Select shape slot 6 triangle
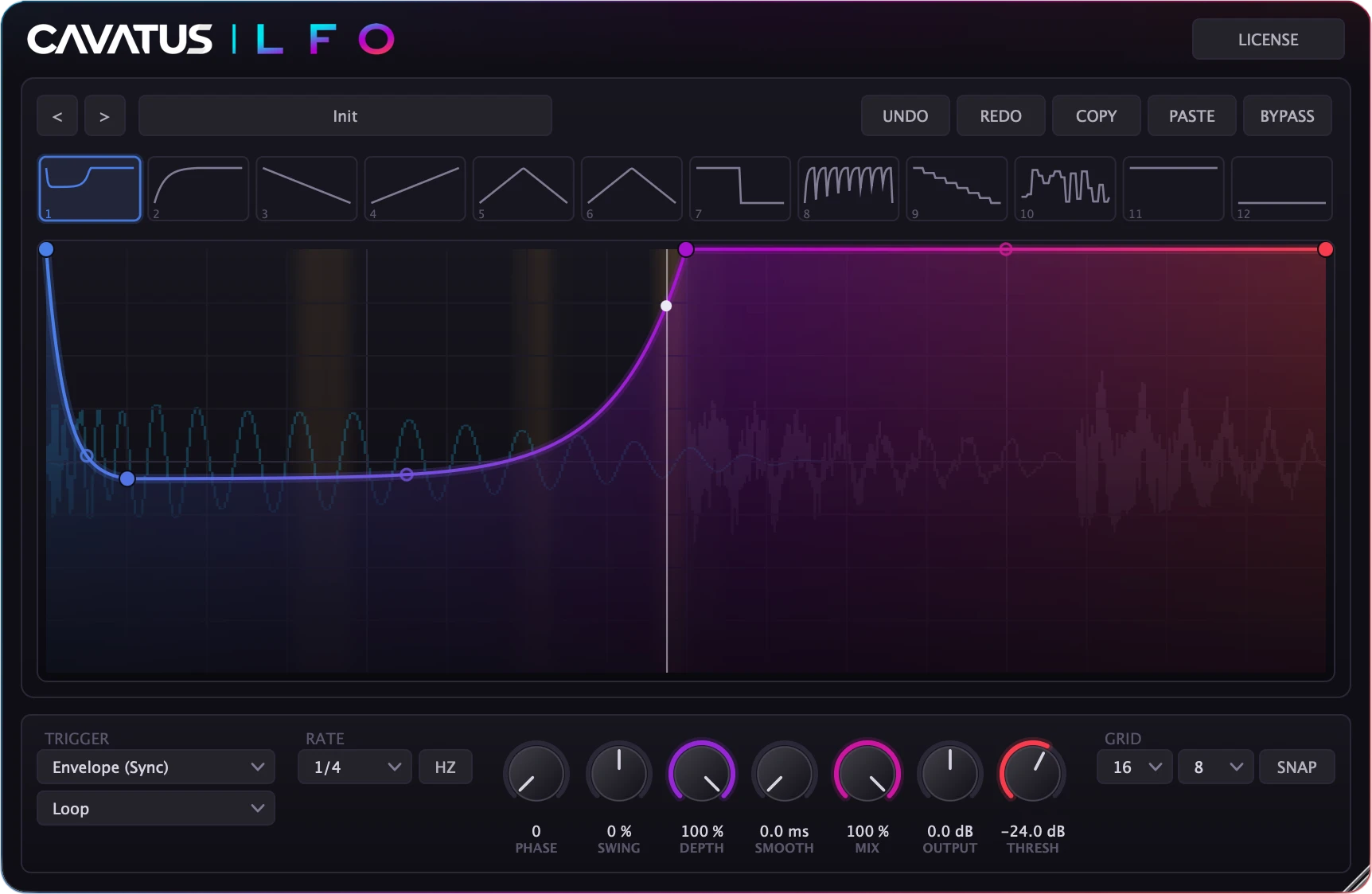The height and width of the screenshot is (894, 1372). (631, 189)
